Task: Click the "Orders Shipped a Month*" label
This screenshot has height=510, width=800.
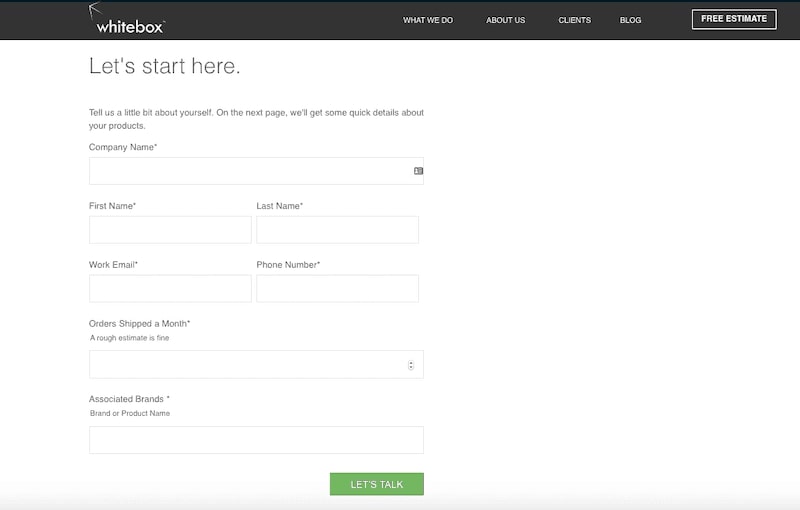Action: pos(139,324)
